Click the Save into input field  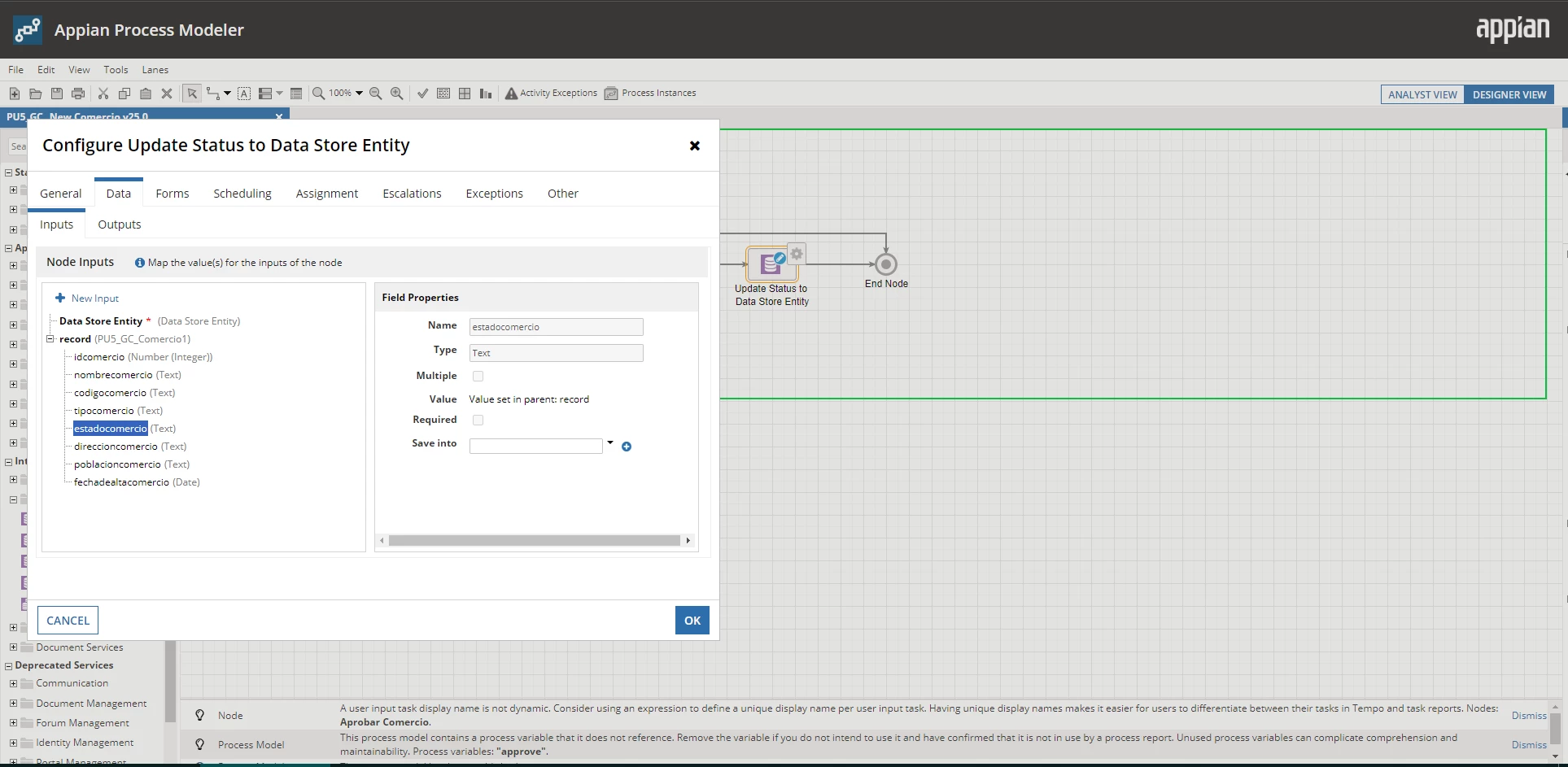click(536, 446)
